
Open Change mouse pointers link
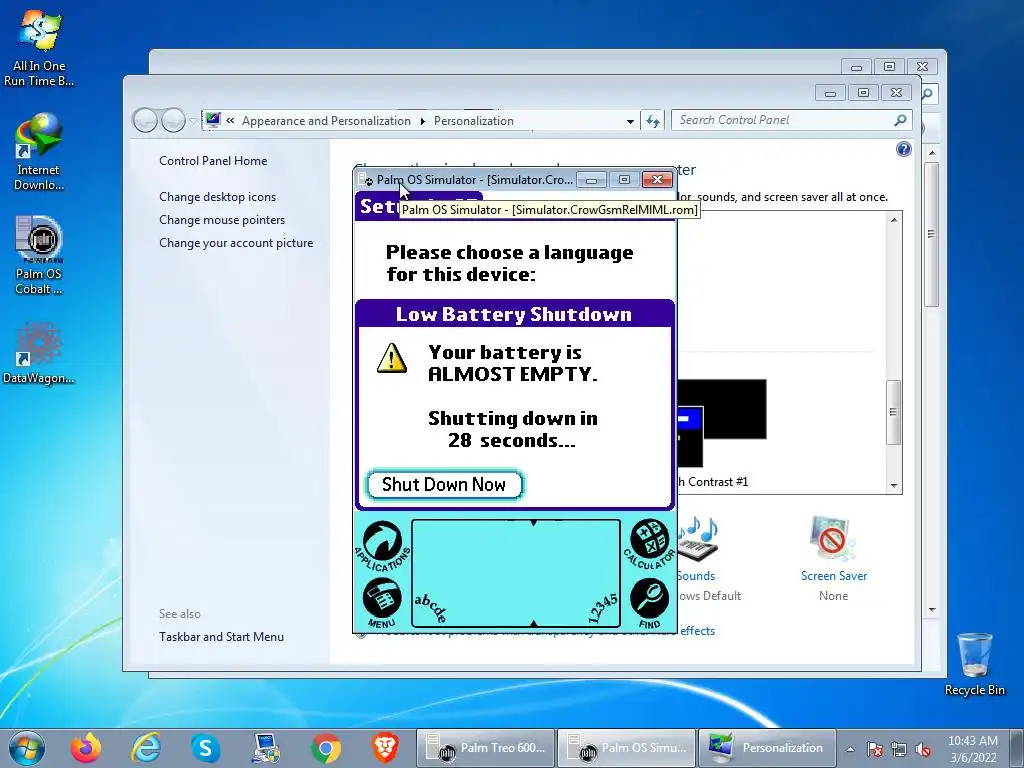[x=222, y=219]
